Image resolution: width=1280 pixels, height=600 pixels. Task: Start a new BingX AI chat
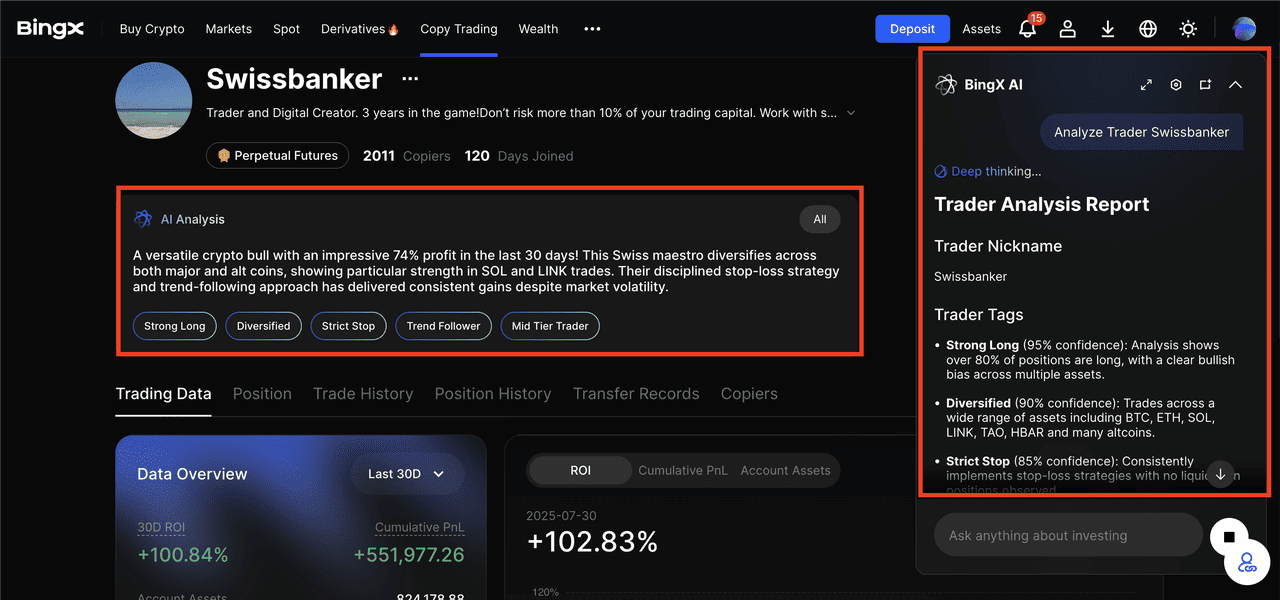1205,85
